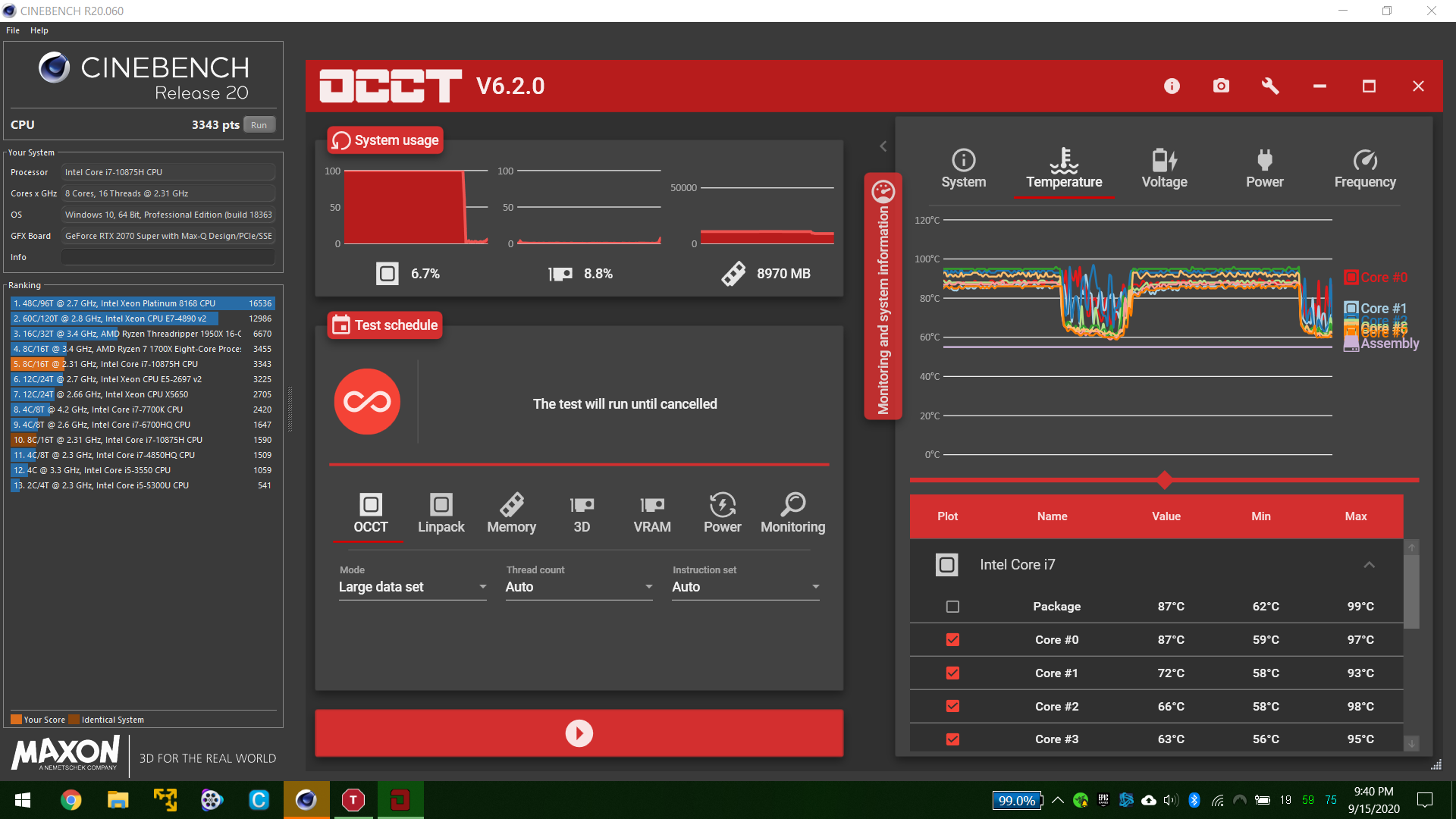Enable plotting for the Package row

coord(952,607)
